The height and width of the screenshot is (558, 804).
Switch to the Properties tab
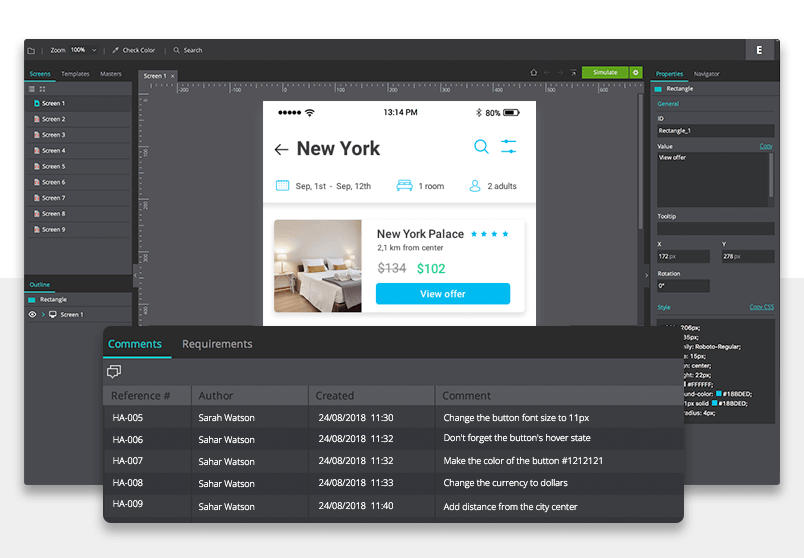(x=669, y=74)
